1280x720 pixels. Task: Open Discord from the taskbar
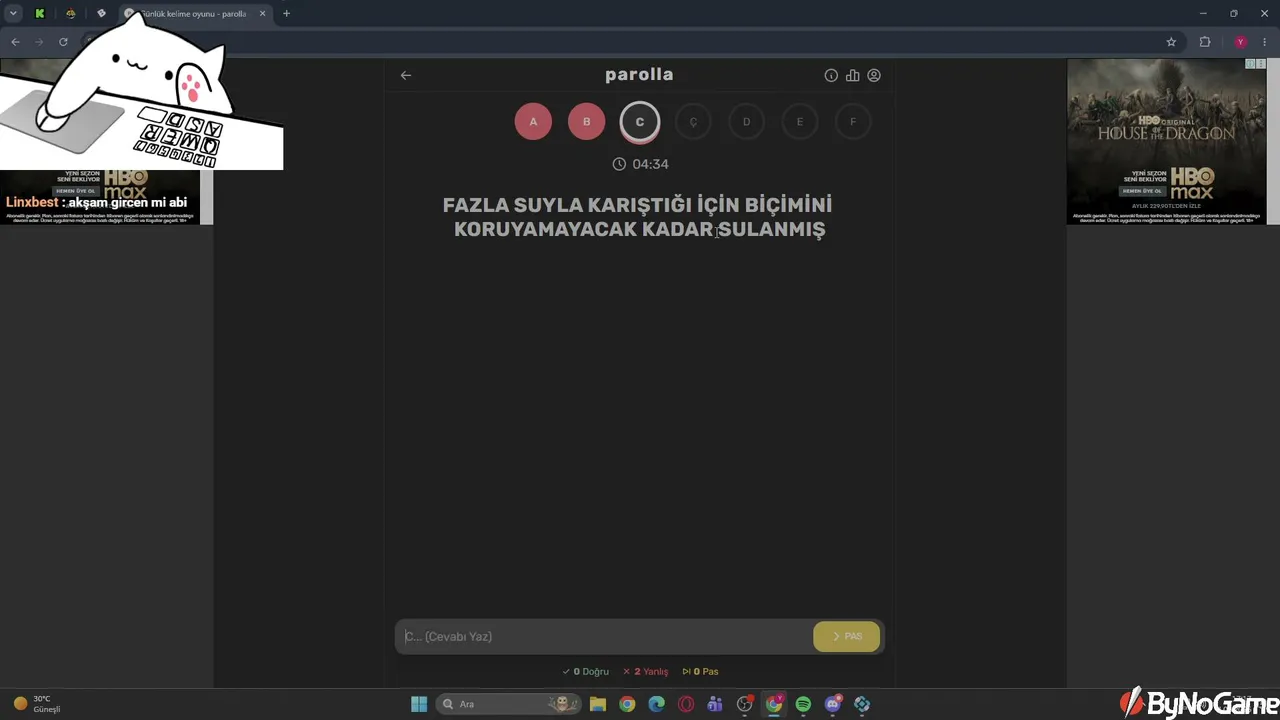tap(833, 704)
